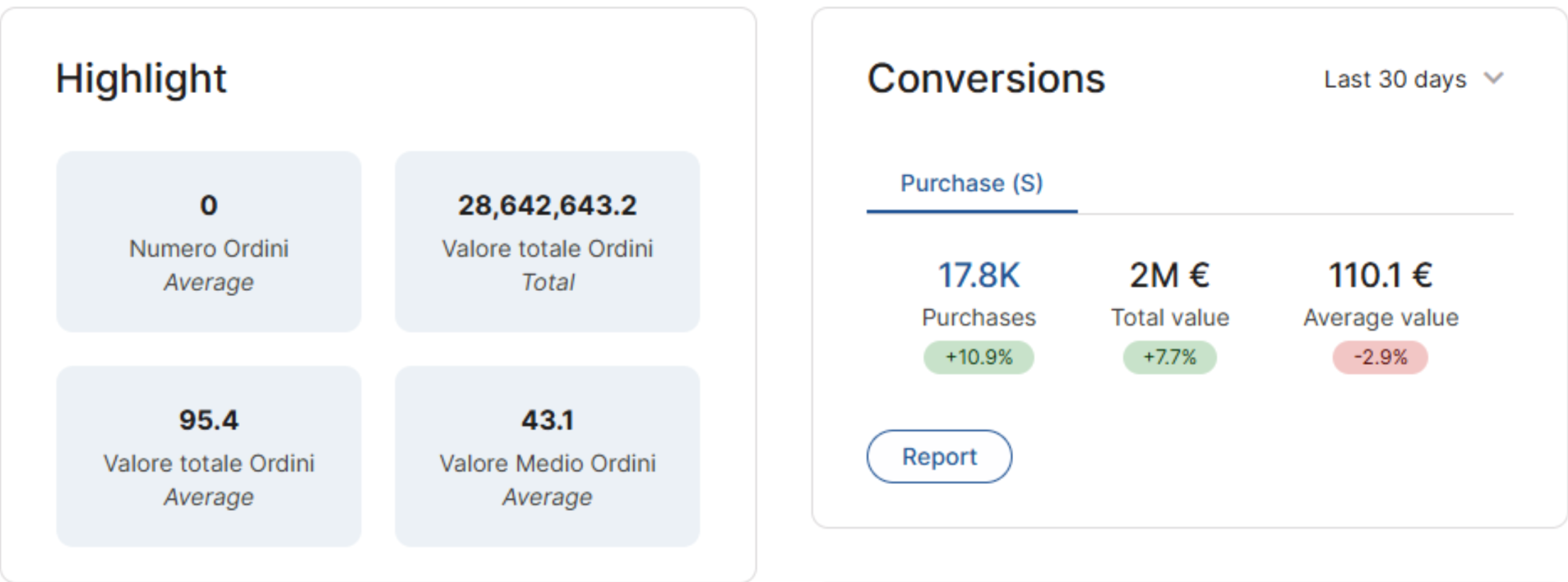Image resolution: width=1568 pixels, height=582 pixels.
Task: Select the Valore totale Ordini Average card
Action: (209, 456)
